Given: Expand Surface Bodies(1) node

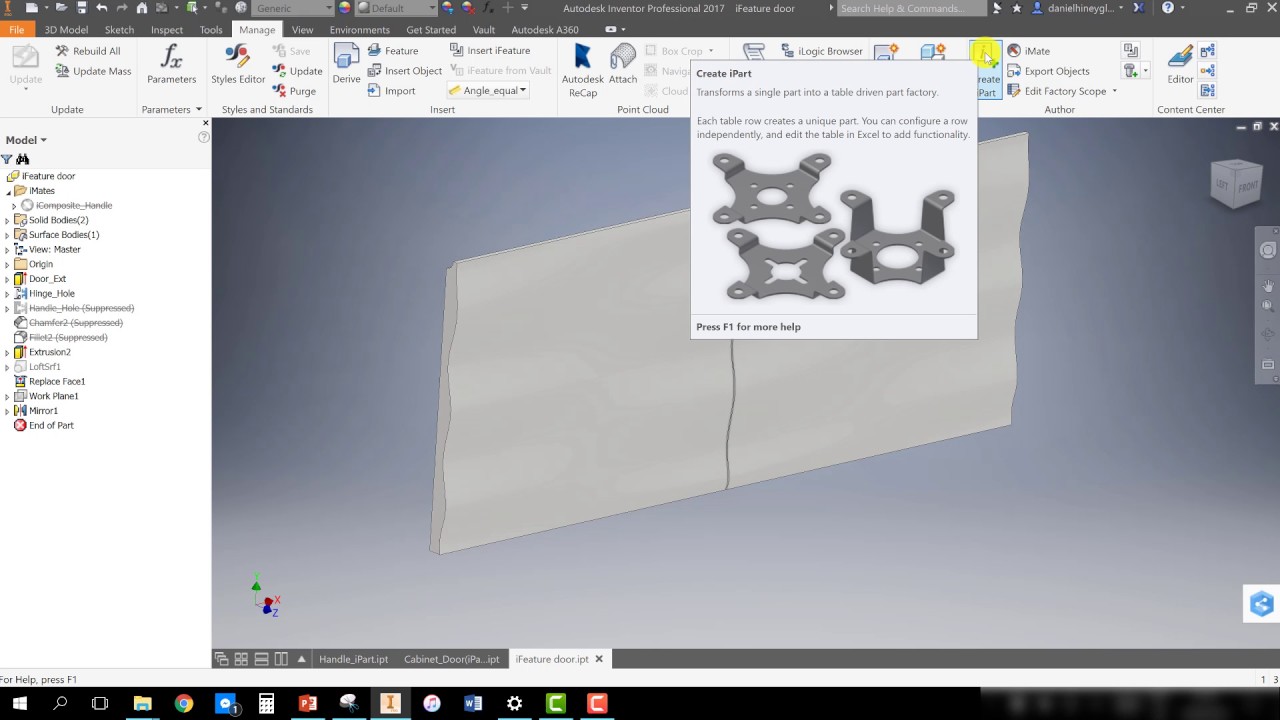Looking at the screenshot, I should point(7,235).
